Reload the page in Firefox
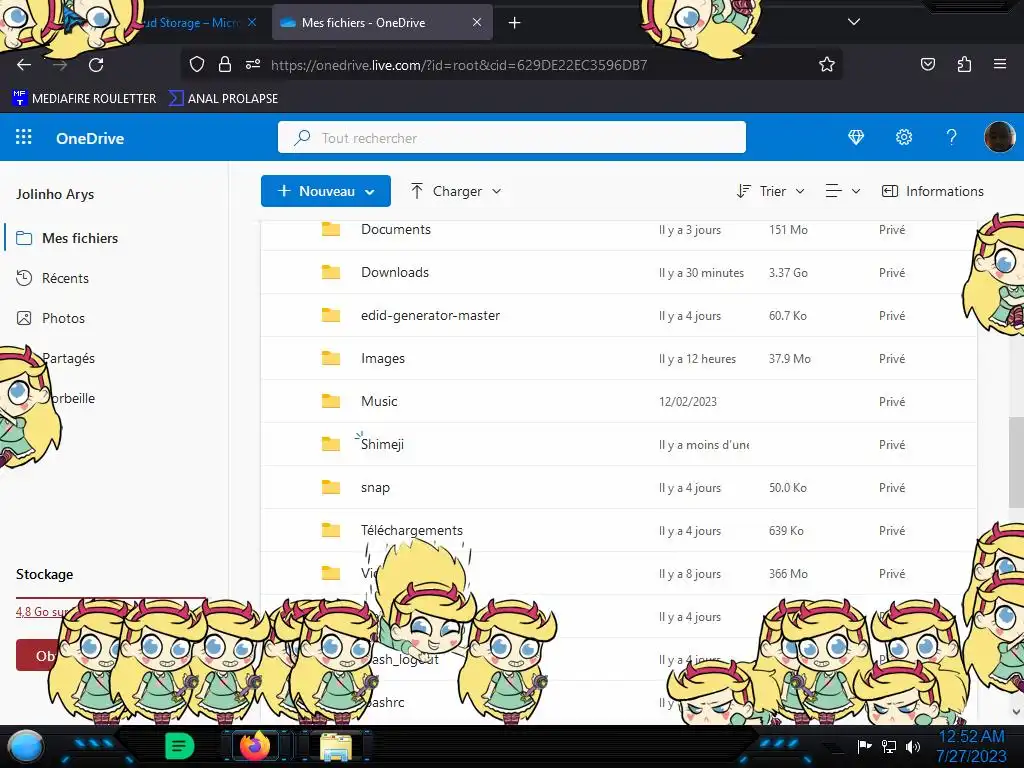The width and height of the screenshot is (1024, 768). (96, 65)
